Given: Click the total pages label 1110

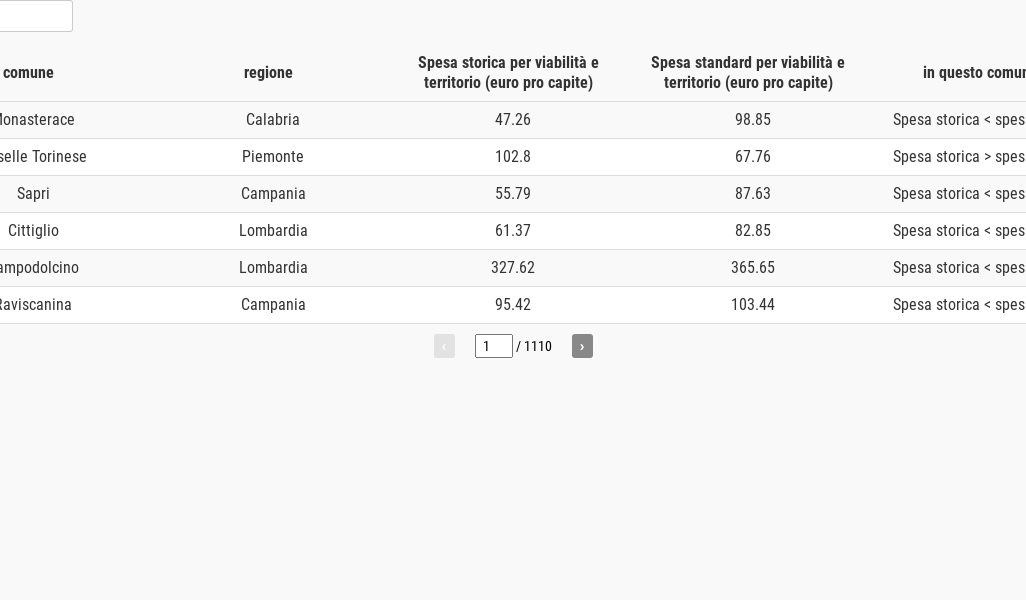Looking at the screenshot, I should [538, 347].
